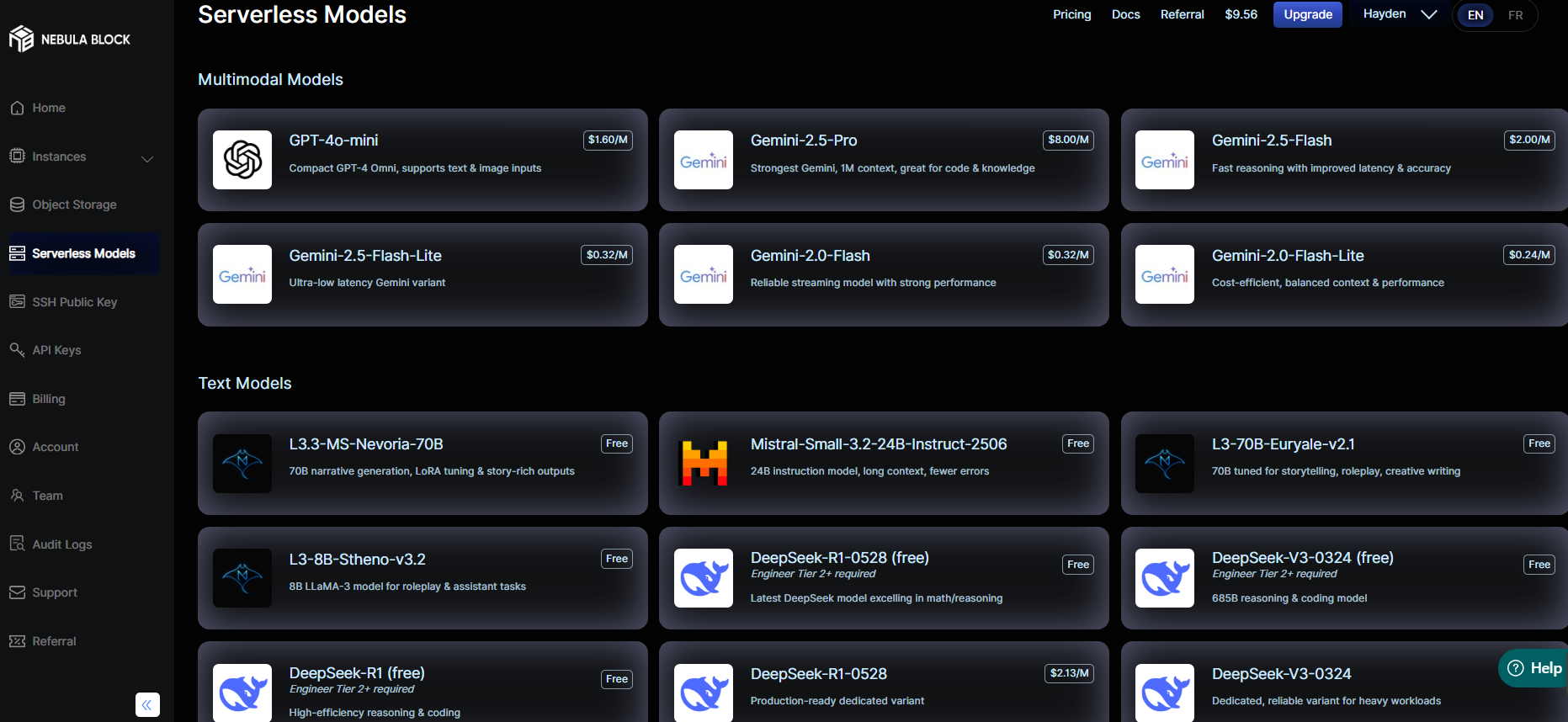Click the DeepSeek-R1-0528 (free) whale logo
Screen dimensions: 1568x722
click(704, 578)
